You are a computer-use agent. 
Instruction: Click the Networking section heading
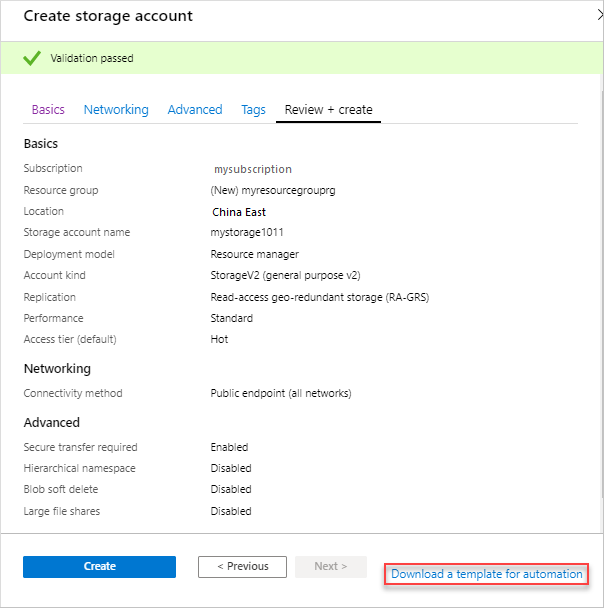(57, 369)
